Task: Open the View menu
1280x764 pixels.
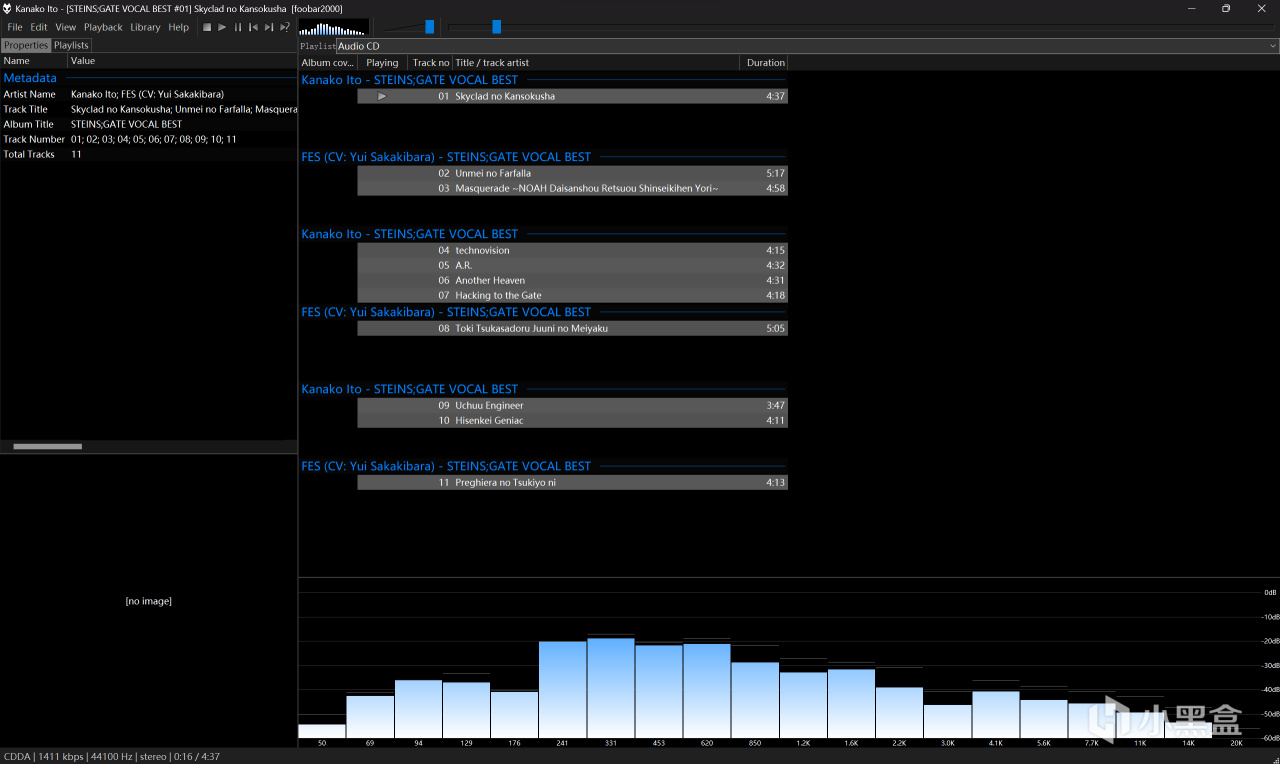Action: [x=66, y=27]
